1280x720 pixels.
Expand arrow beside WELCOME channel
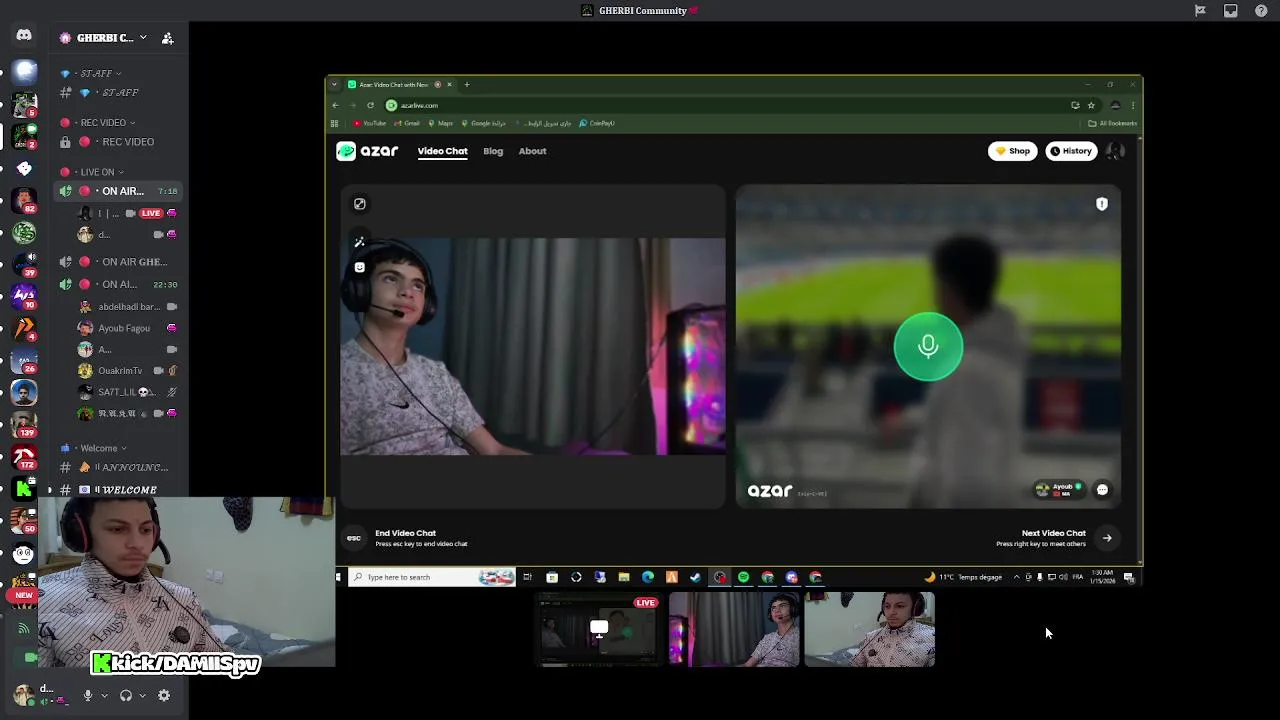point(50,490)
